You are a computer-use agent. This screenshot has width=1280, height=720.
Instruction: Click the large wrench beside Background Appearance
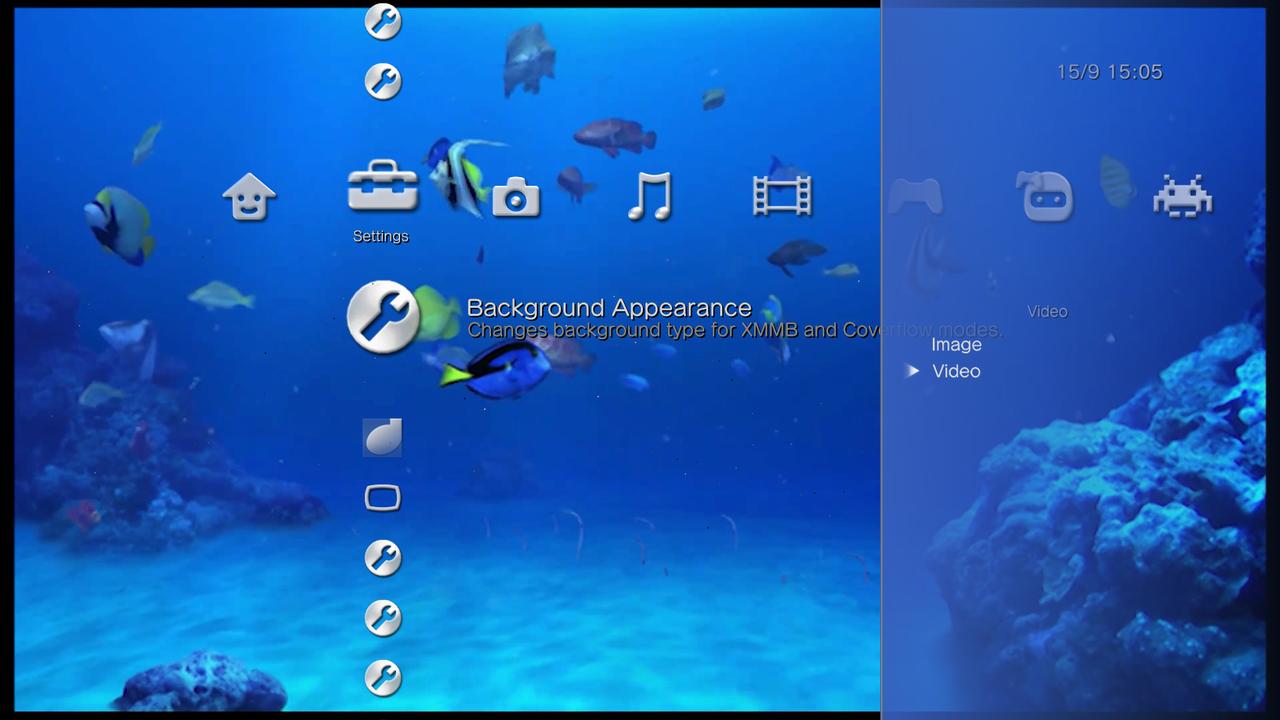[x=383, y=317]
